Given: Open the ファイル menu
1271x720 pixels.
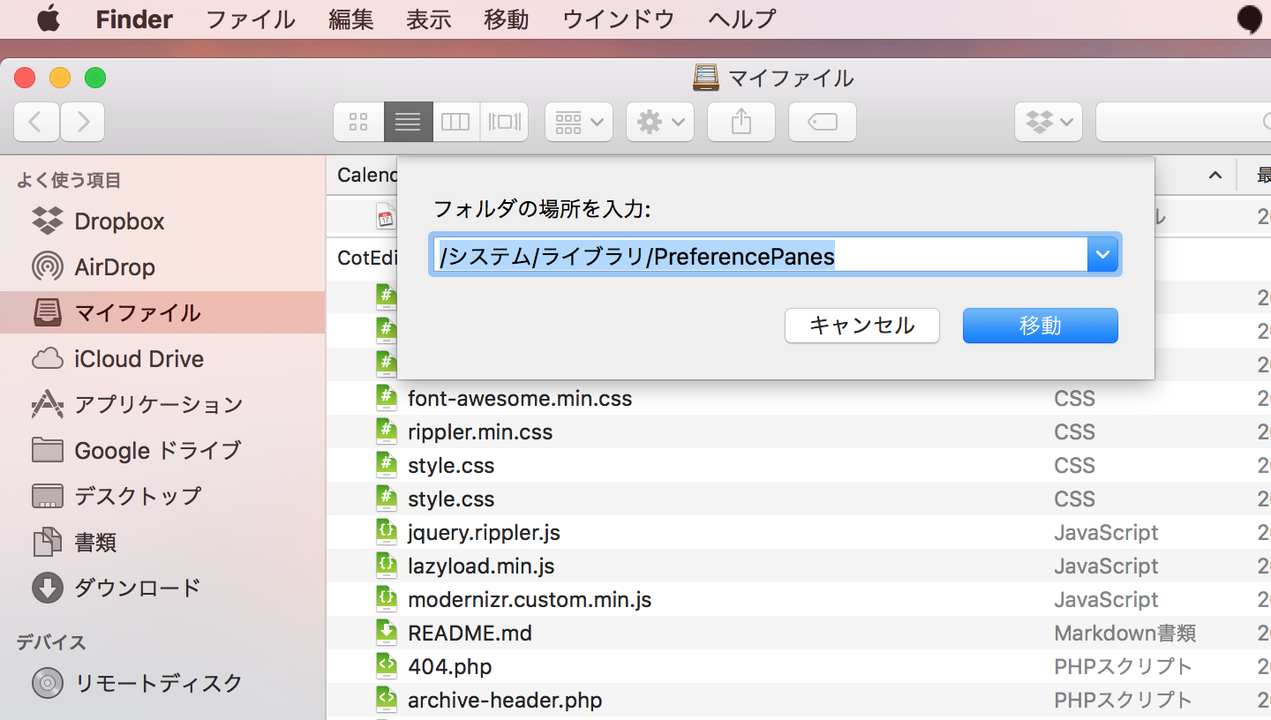Looking at the screenshot, I should [x=250, y=19].
